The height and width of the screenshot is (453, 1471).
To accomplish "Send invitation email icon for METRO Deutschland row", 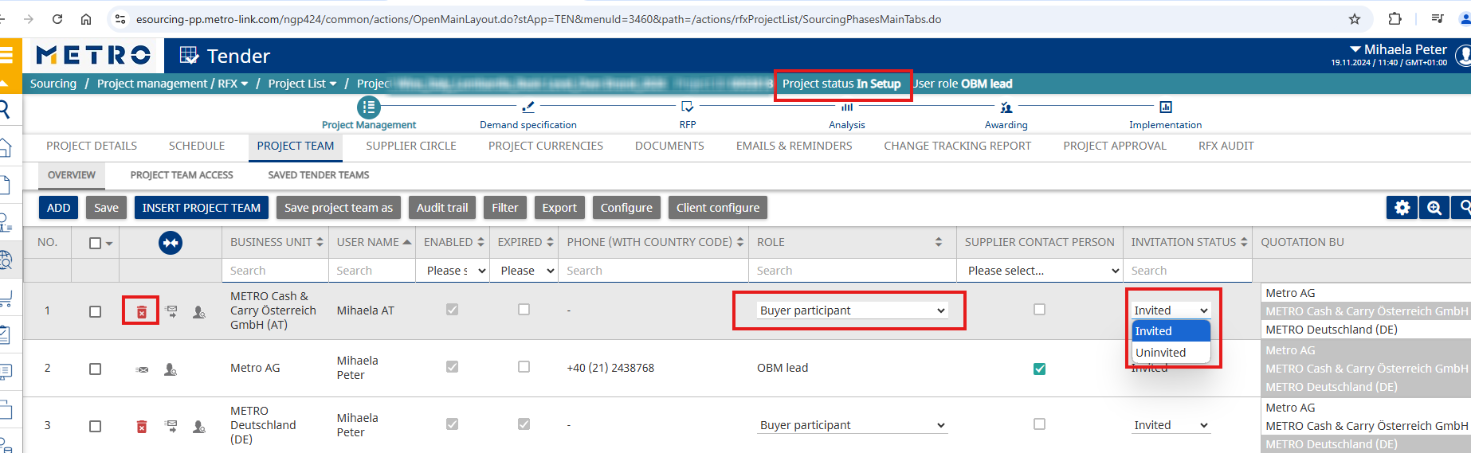I will click(x=171, y=426).
